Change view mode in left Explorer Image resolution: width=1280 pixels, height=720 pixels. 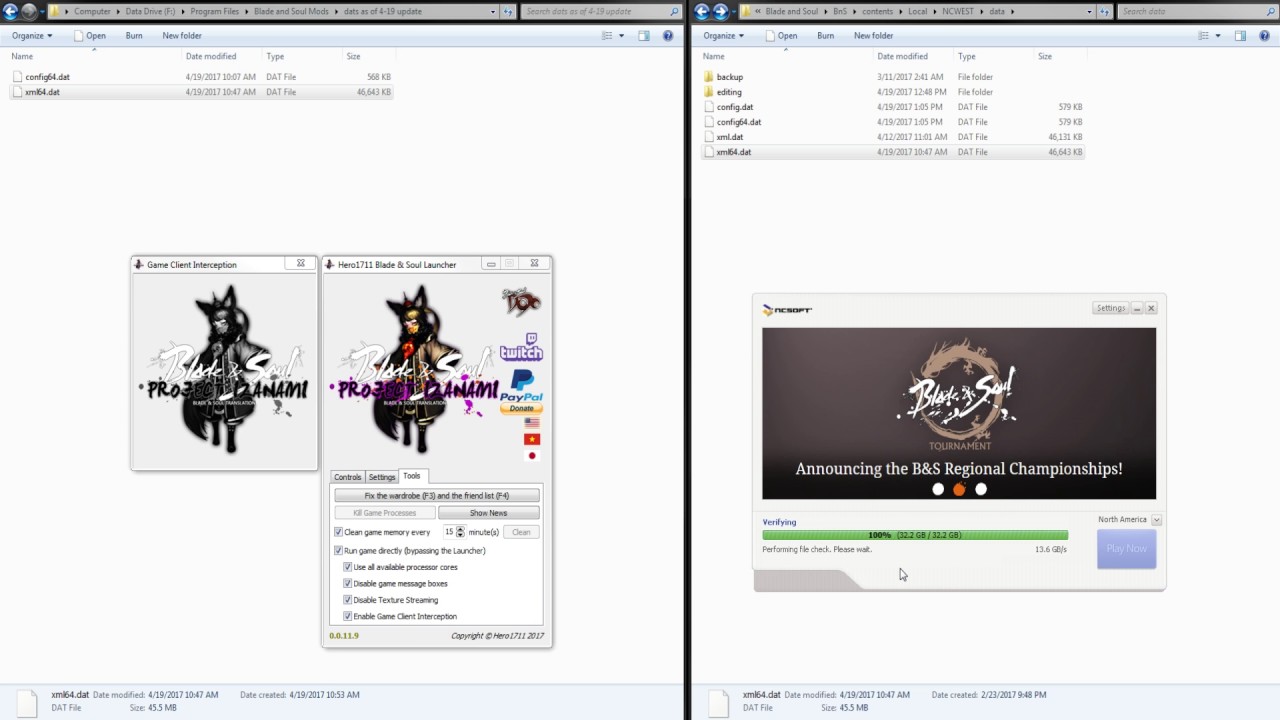[607, 36]
